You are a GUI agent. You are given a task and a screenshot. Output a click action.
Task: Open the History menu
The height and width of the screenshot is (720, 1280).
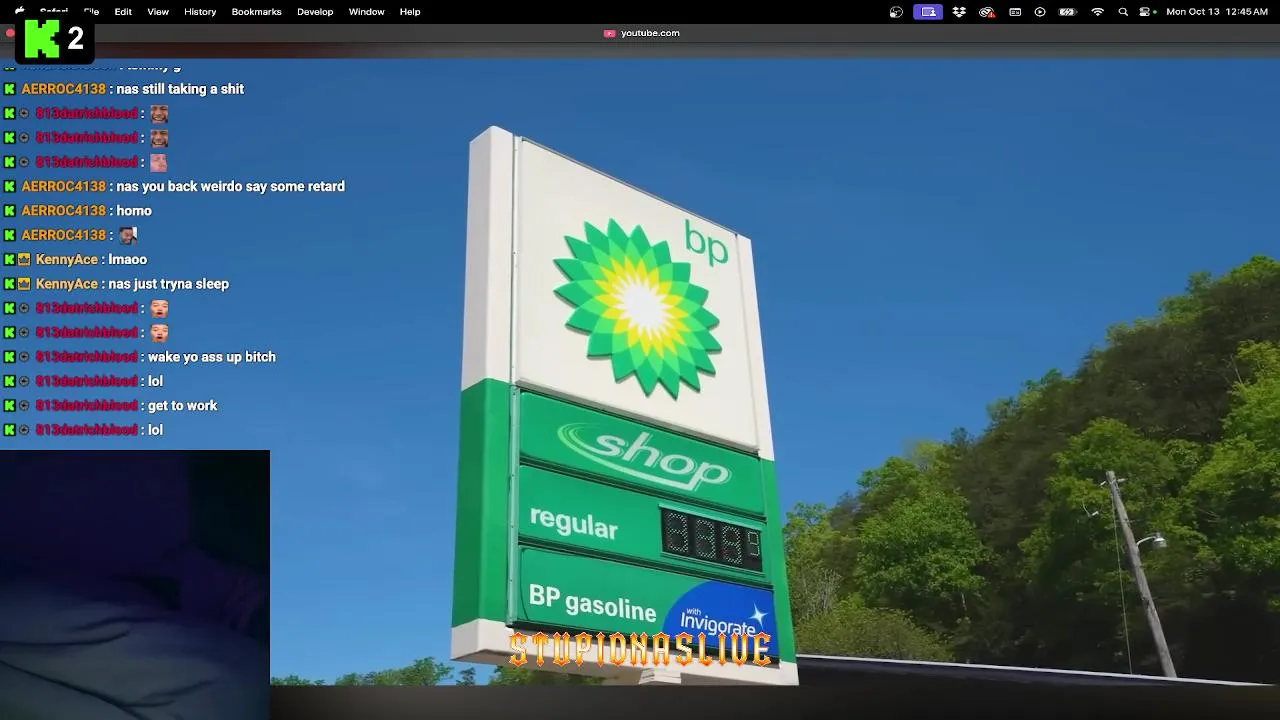pyautogui.click(x=200, y=12)
